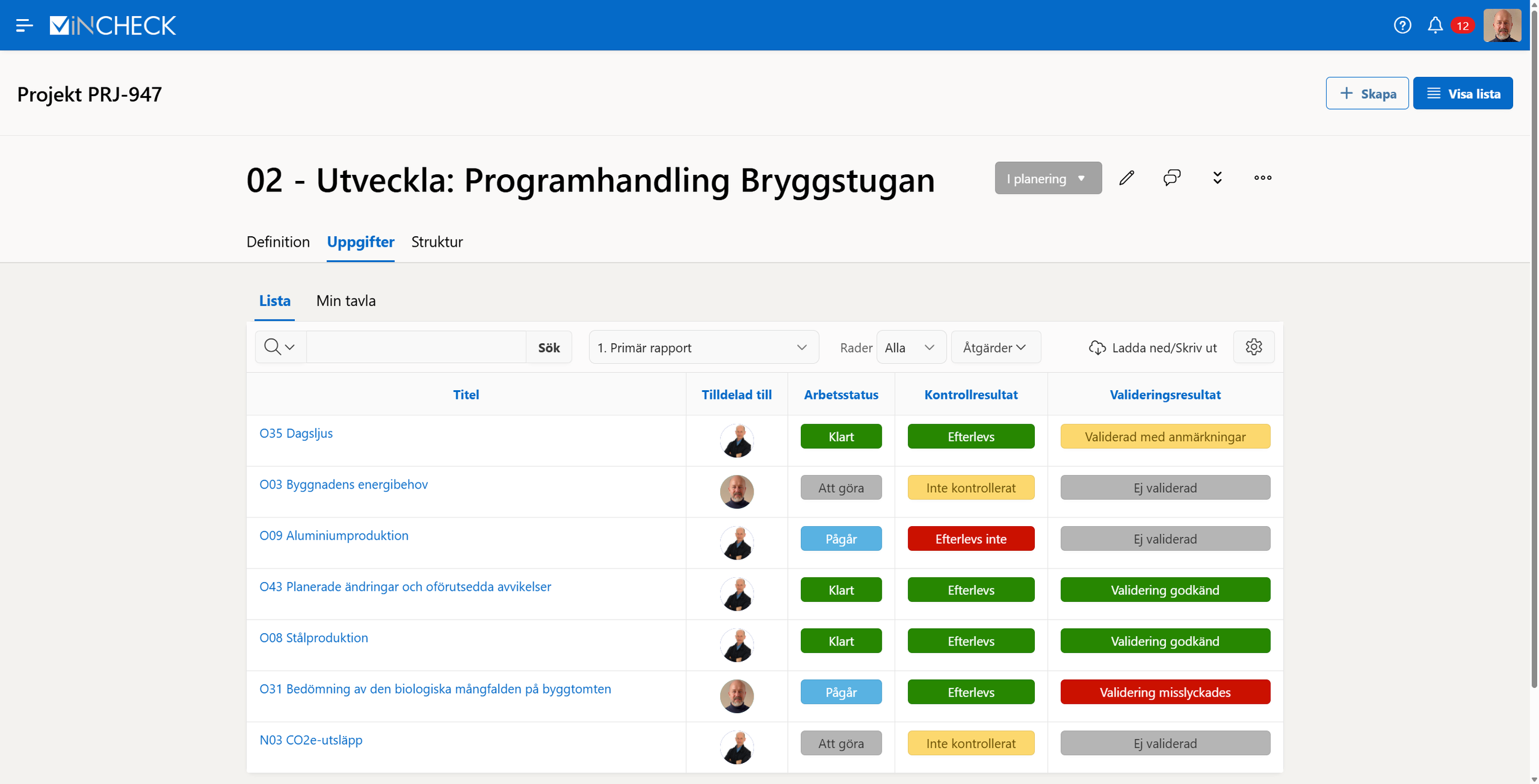Image resolution: width=1539 pixels, height=784 pixels.
Task: Open the 1. Primär rapport dropdown
Action: coord(703,348)
